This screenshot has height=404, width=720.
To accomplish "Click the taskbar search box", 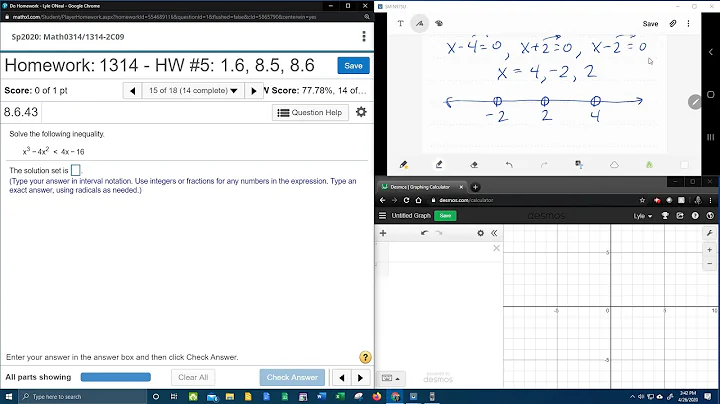I will (x=83, y=397).
